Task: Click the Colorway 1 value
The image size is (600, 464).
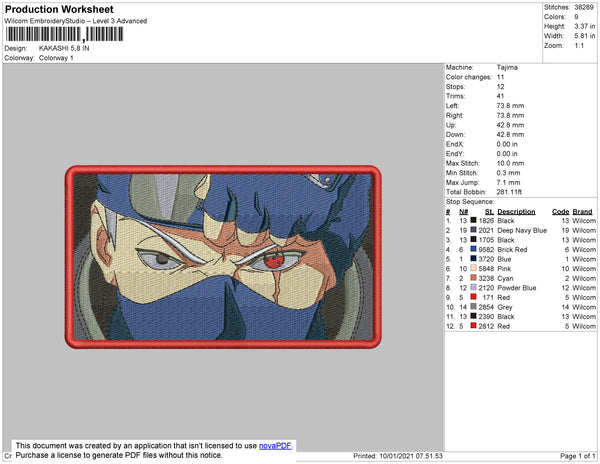Action: coord(56,58)
